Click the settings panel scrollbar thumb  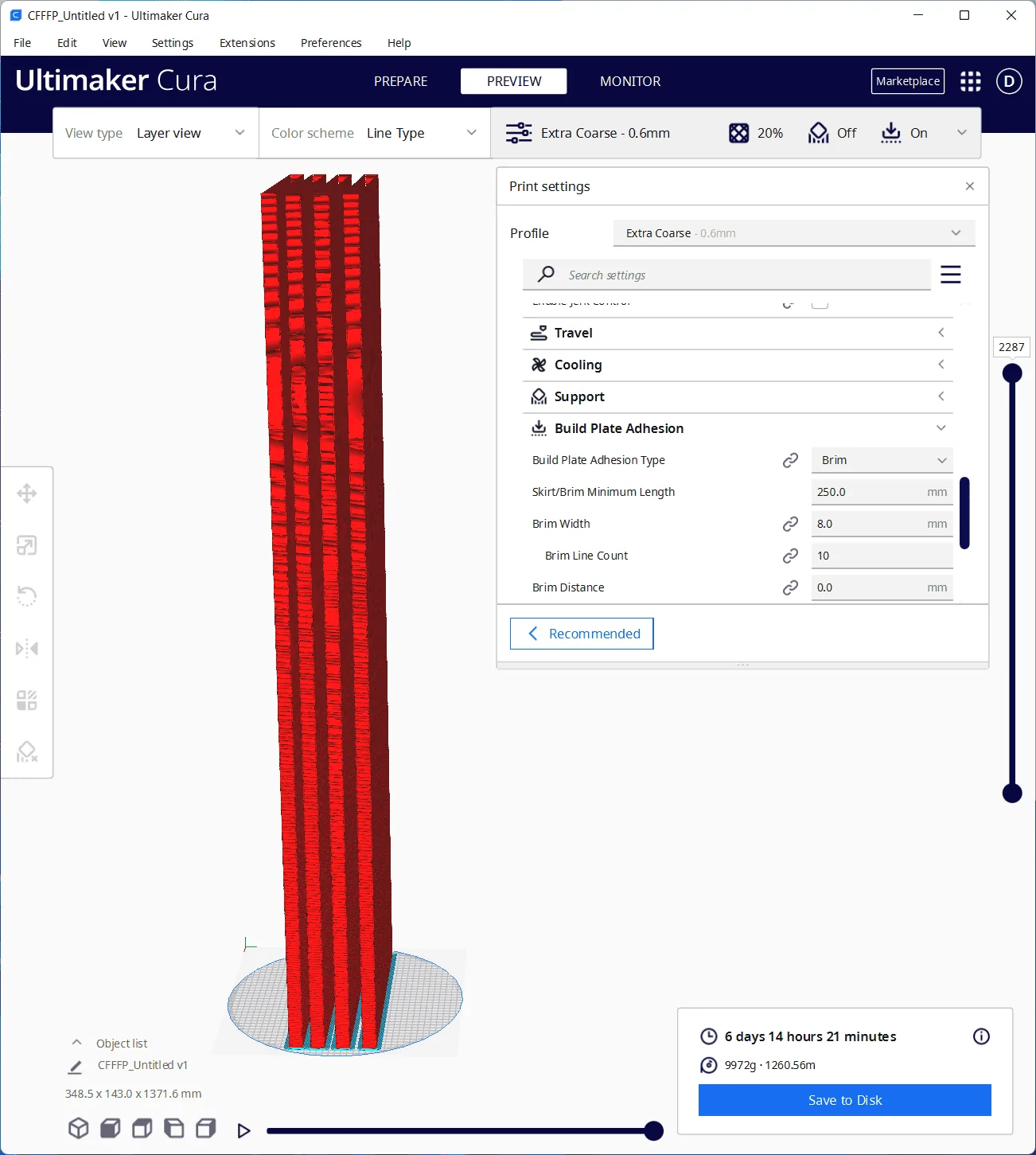[x=964, y=513]
